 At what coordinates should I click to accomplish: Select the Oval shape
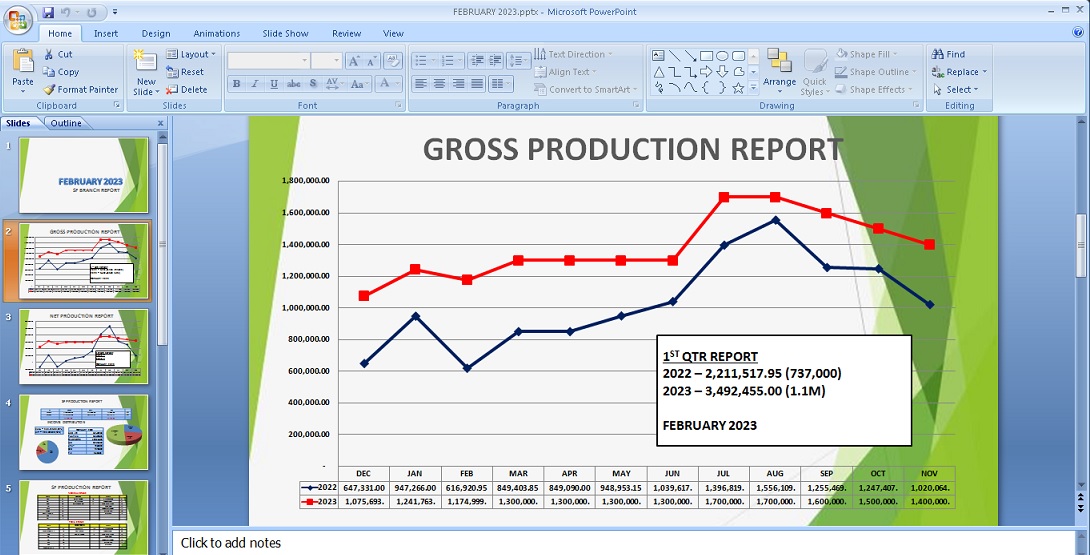[722, 56]
